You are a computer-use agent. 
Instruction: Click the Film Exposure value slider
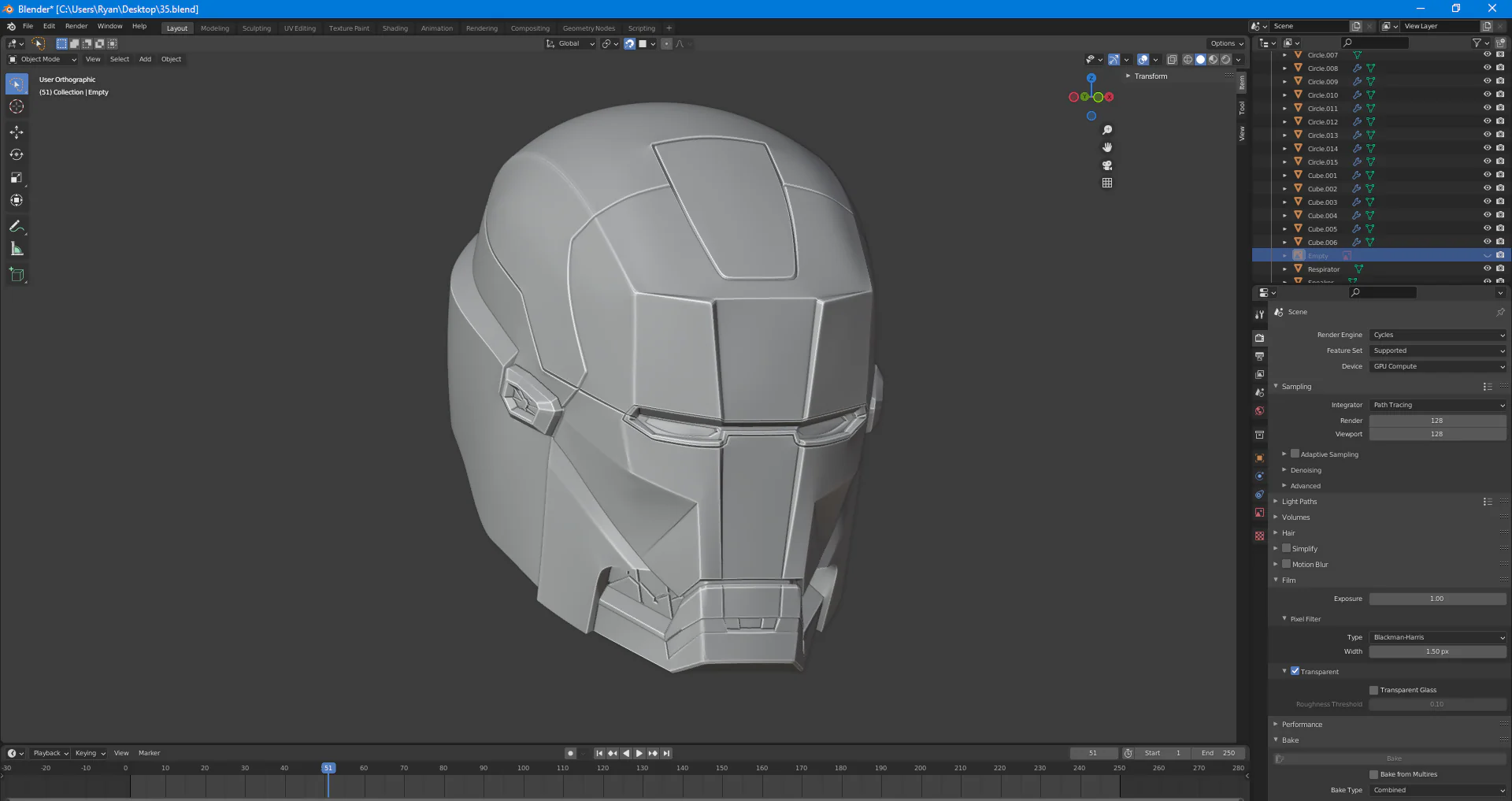tap(1437, 599)
